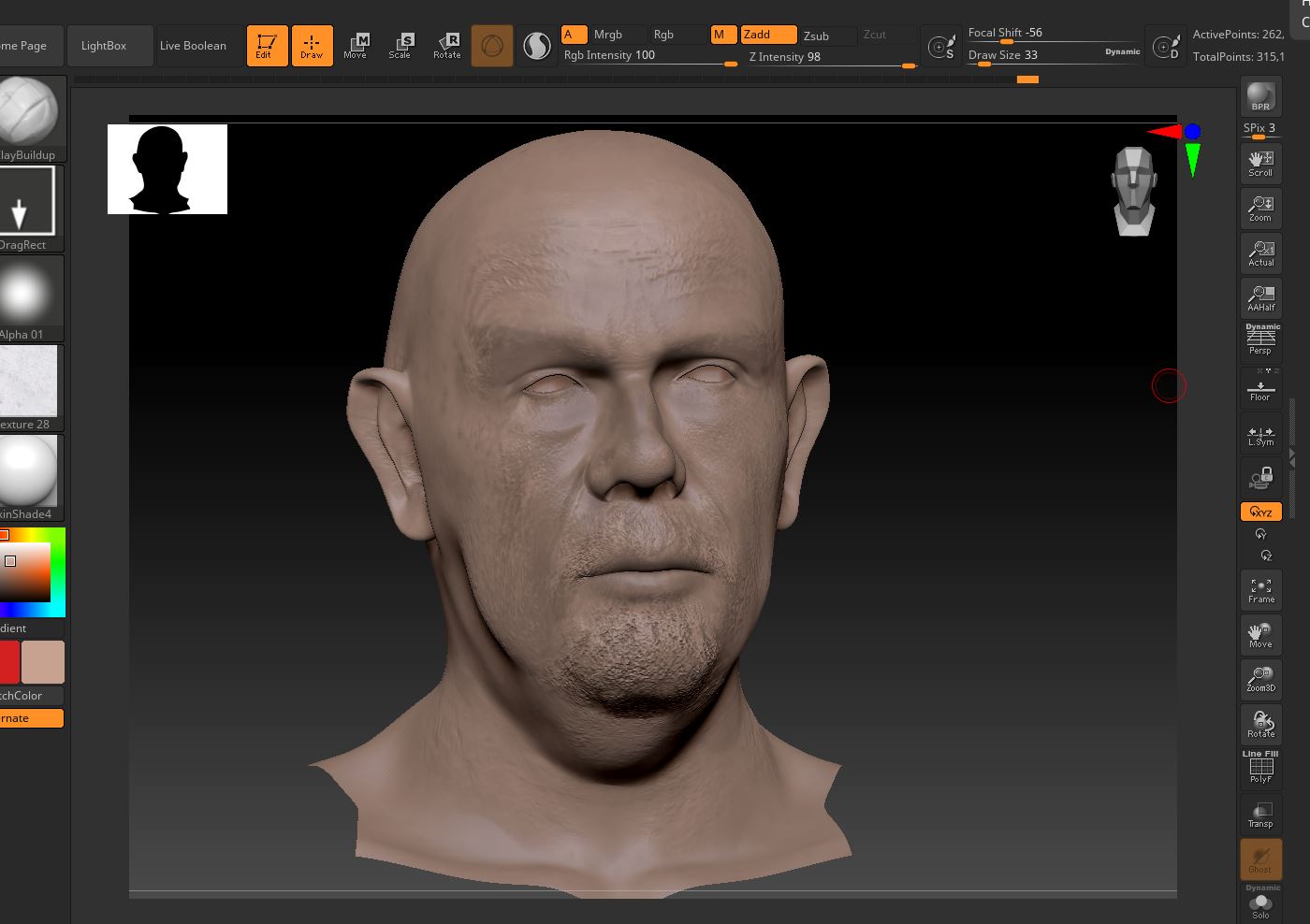Select Z axis rotation mode
The height and width of the screenshot is (924, 1310).
(x=1265, y=556)
